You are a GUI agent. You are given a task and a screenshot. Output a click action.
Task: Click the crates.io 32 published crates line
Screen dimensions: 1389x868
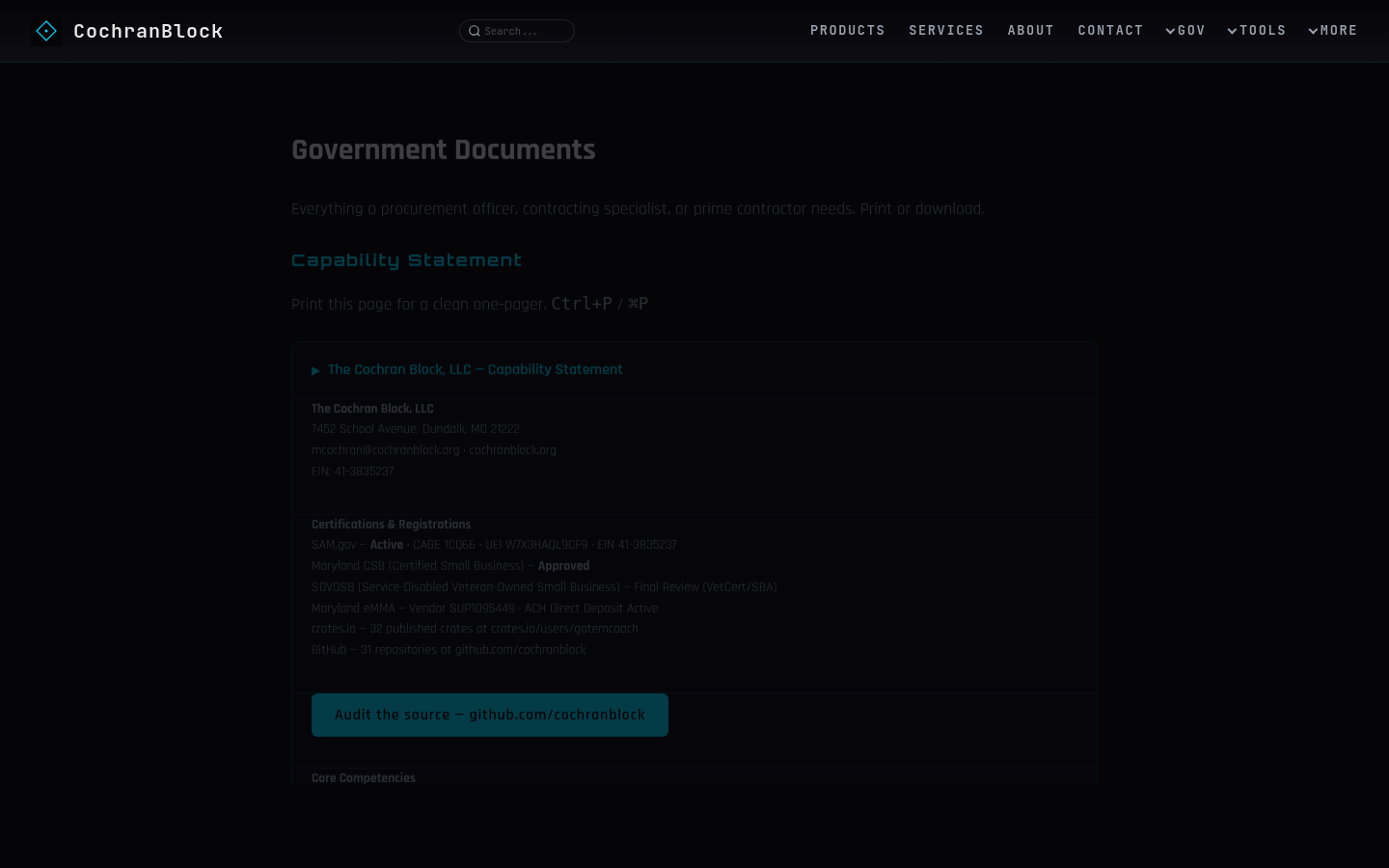tap(475, 629)
